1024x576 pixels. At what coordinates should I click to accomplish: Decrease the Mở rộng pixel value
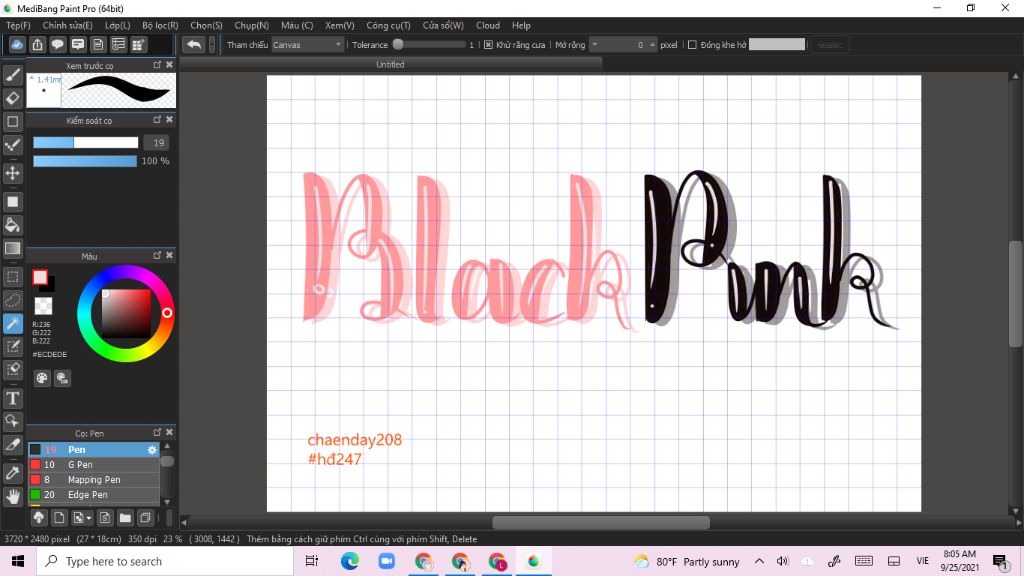594,45
